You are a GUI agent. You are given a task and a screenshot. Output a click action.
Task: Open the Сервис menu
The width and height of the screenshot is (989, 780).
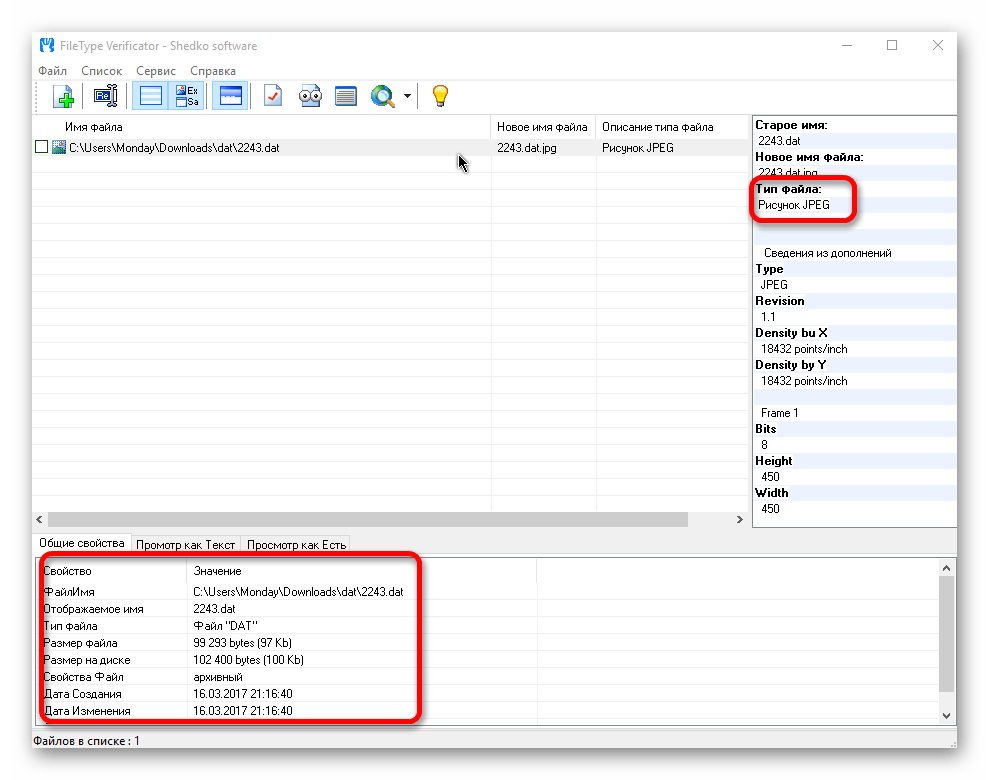pos(155,71)
